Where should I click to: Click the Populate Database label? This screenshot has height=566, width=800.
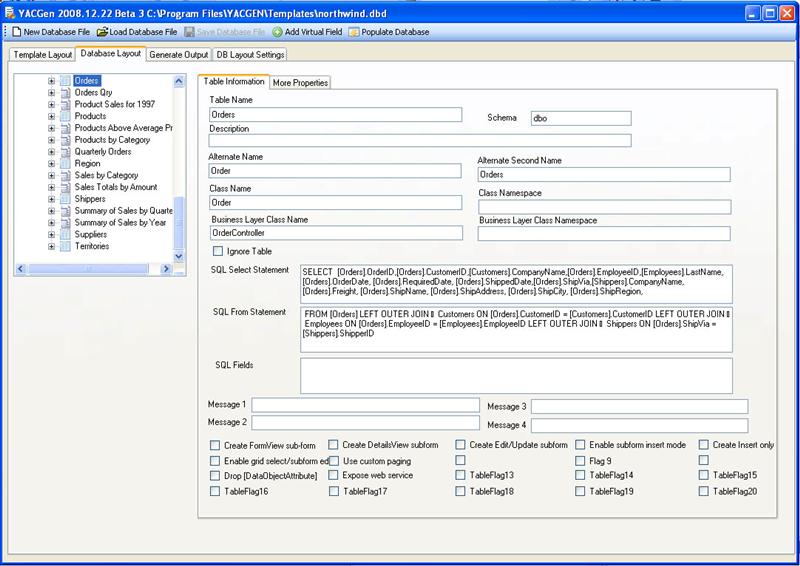coord(395,32)
